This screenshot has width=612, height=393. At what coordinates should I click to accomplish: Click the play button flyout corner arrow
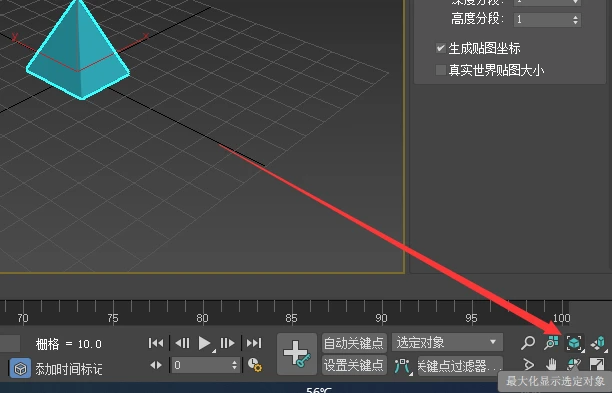click(214, 351)
